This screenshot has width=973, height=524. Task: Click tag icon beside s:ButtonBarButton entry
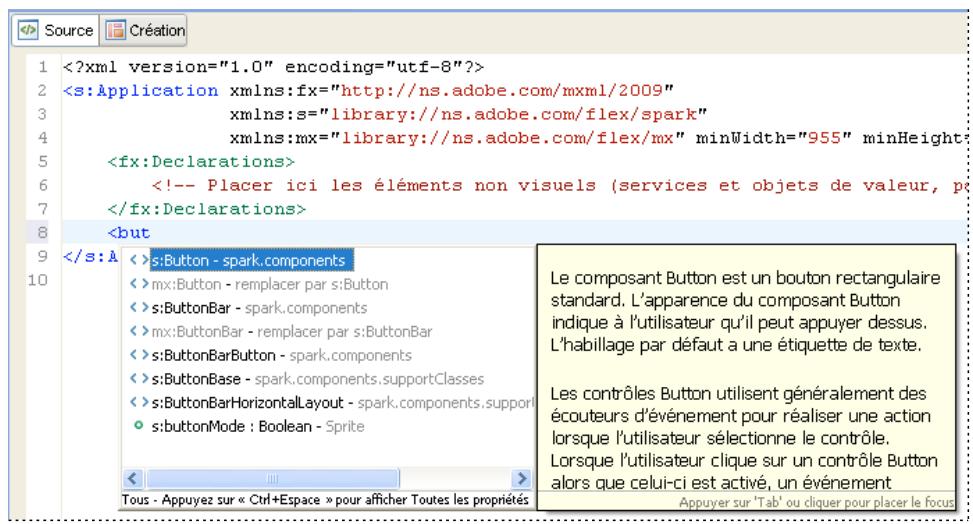[139, 355]
